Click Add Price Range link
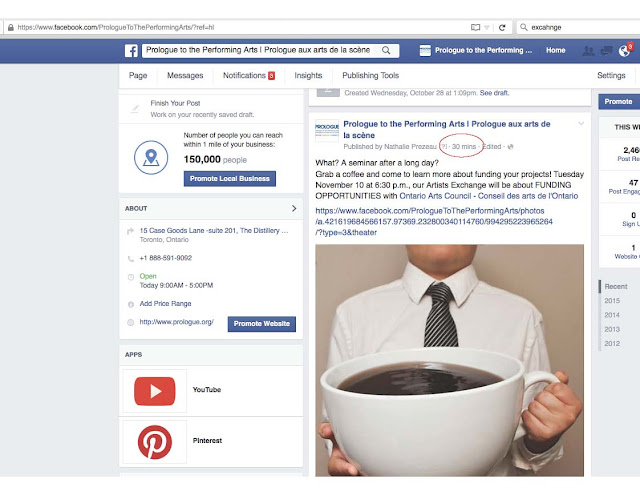This screenshot has height=495, width=640. pos(165,304)
